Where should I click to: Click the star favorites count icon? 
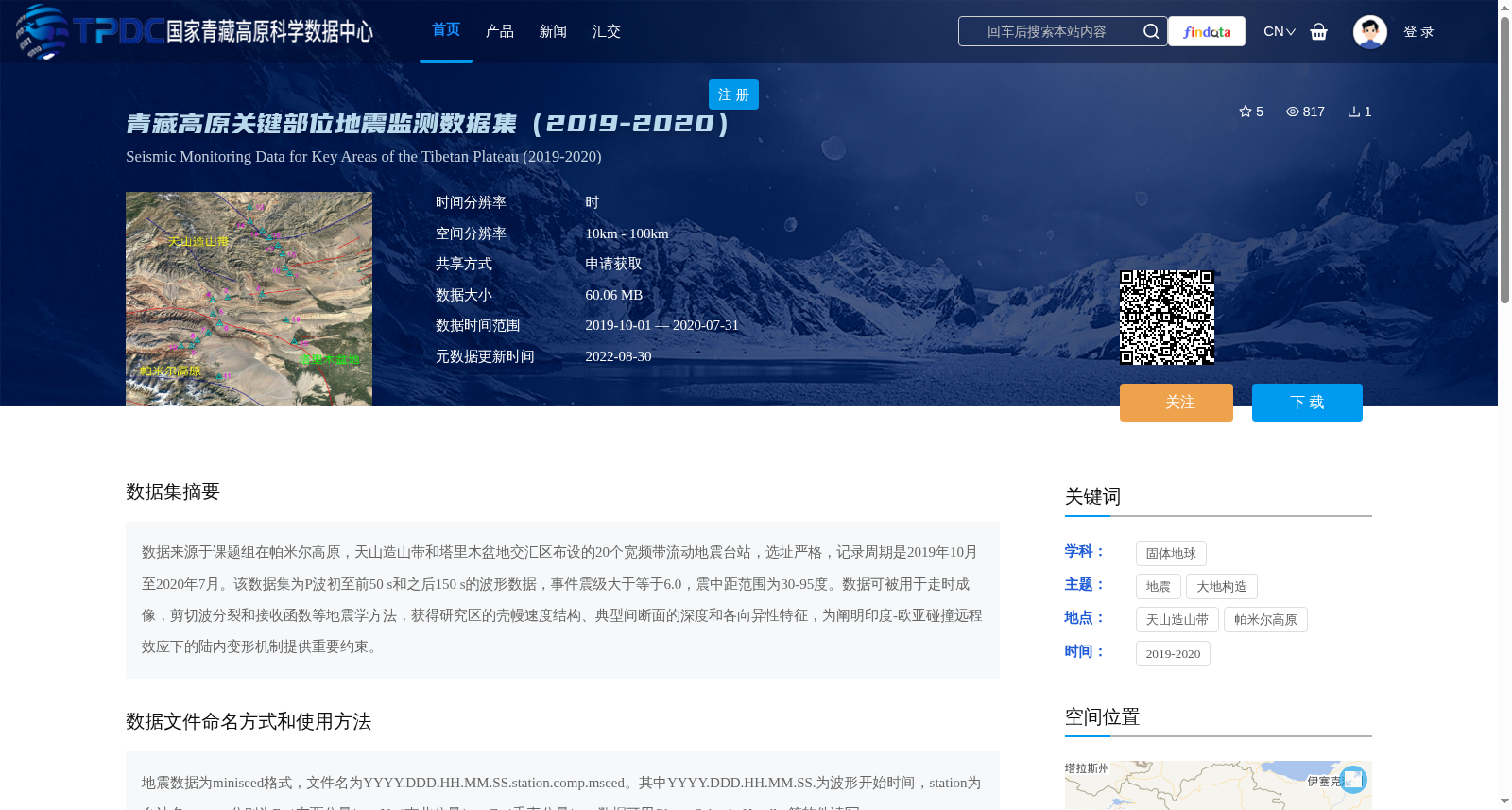[x=1246, y=112]
